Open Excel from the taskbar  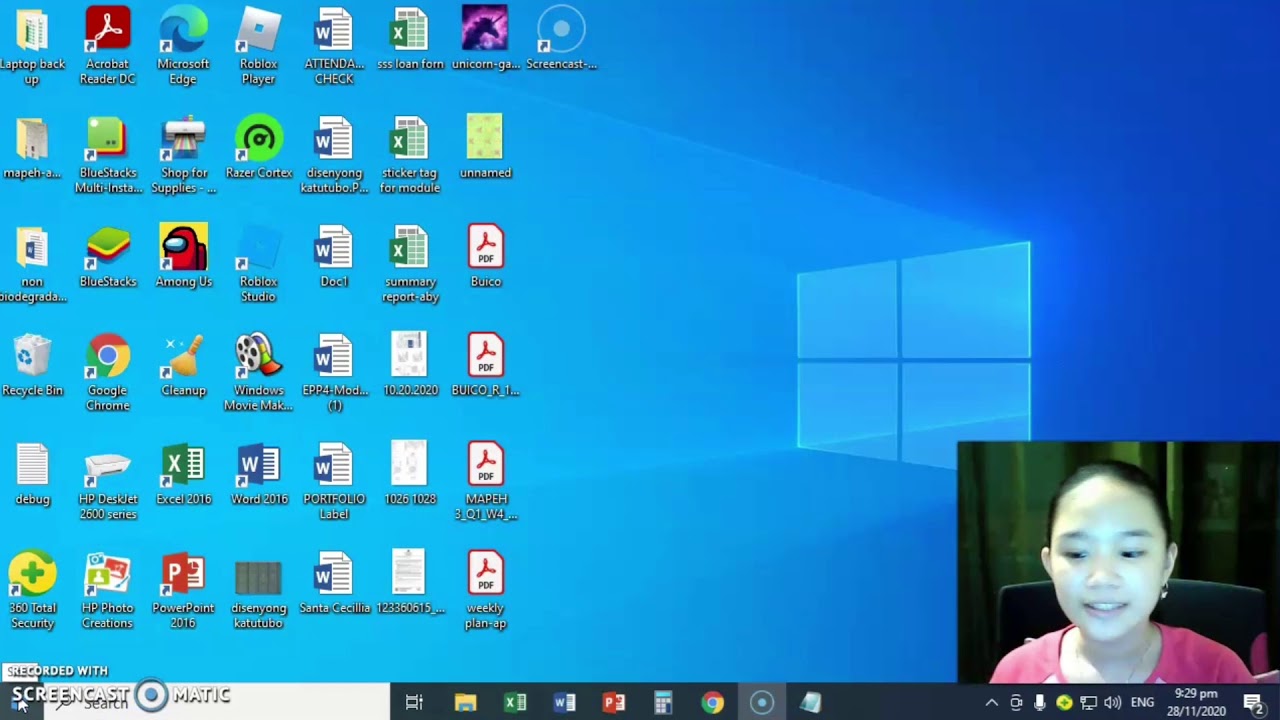point(515,702)
